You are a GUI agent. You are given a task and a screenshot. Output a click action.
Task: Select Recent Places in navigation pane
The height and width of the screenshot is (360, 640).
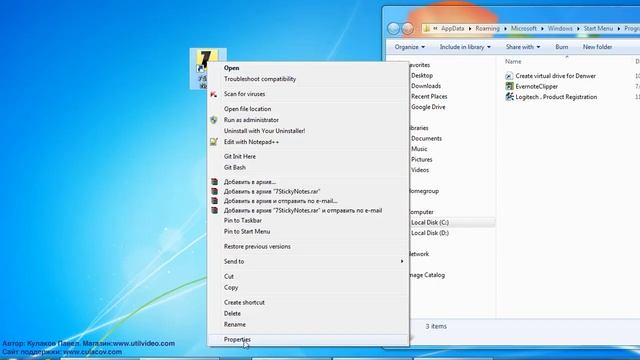pyautogui.click(x=429, y=97)
